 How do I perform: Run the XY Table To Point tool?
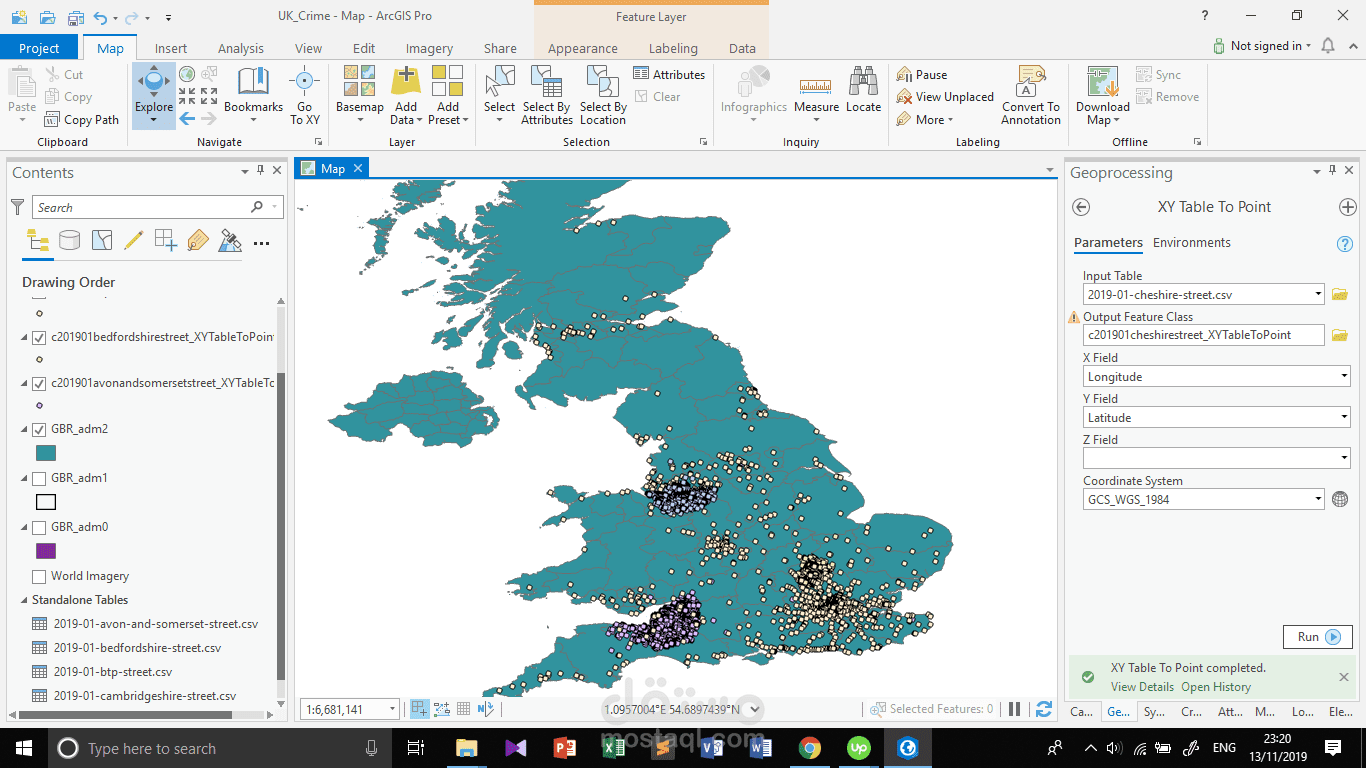(x=1317, y=637)
